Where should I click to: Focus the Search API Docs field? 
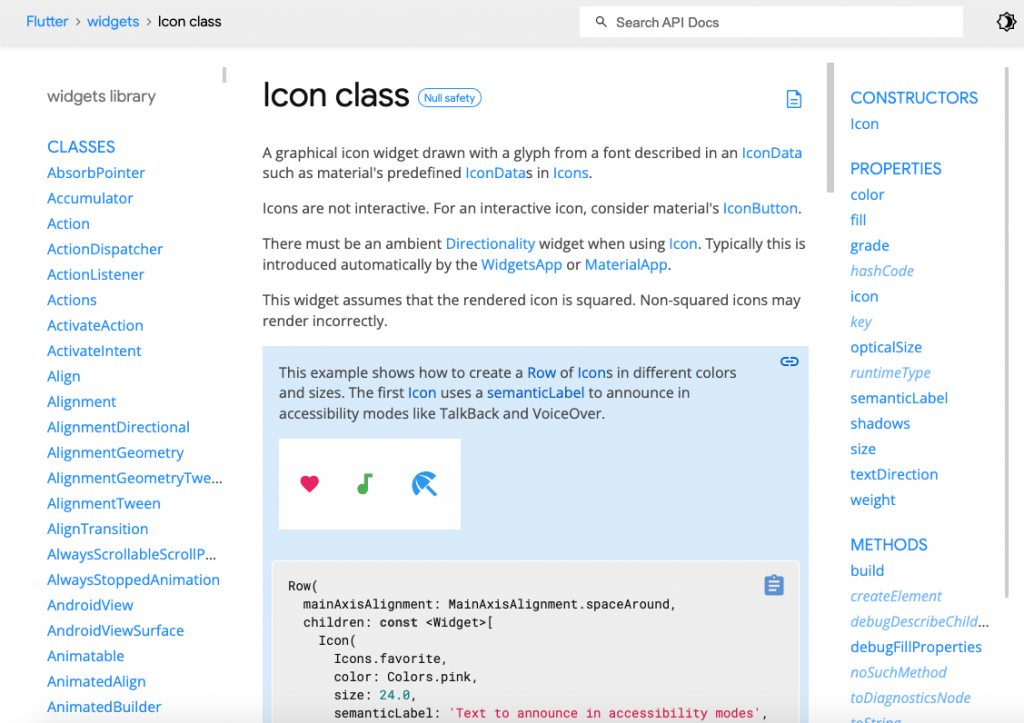(x=771, y=22)
